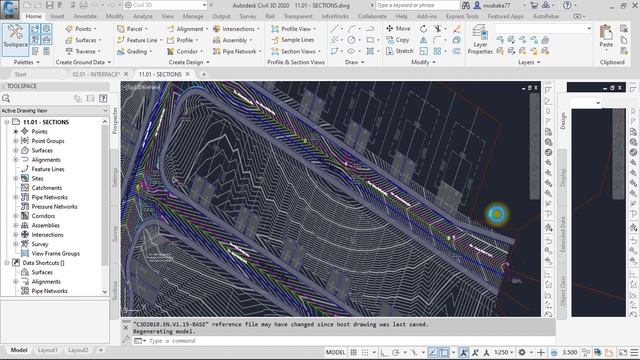Select the Move tool in Modify panel
Image resolution: width=640 pixels, height=360 pixels.
coord(398,29)
